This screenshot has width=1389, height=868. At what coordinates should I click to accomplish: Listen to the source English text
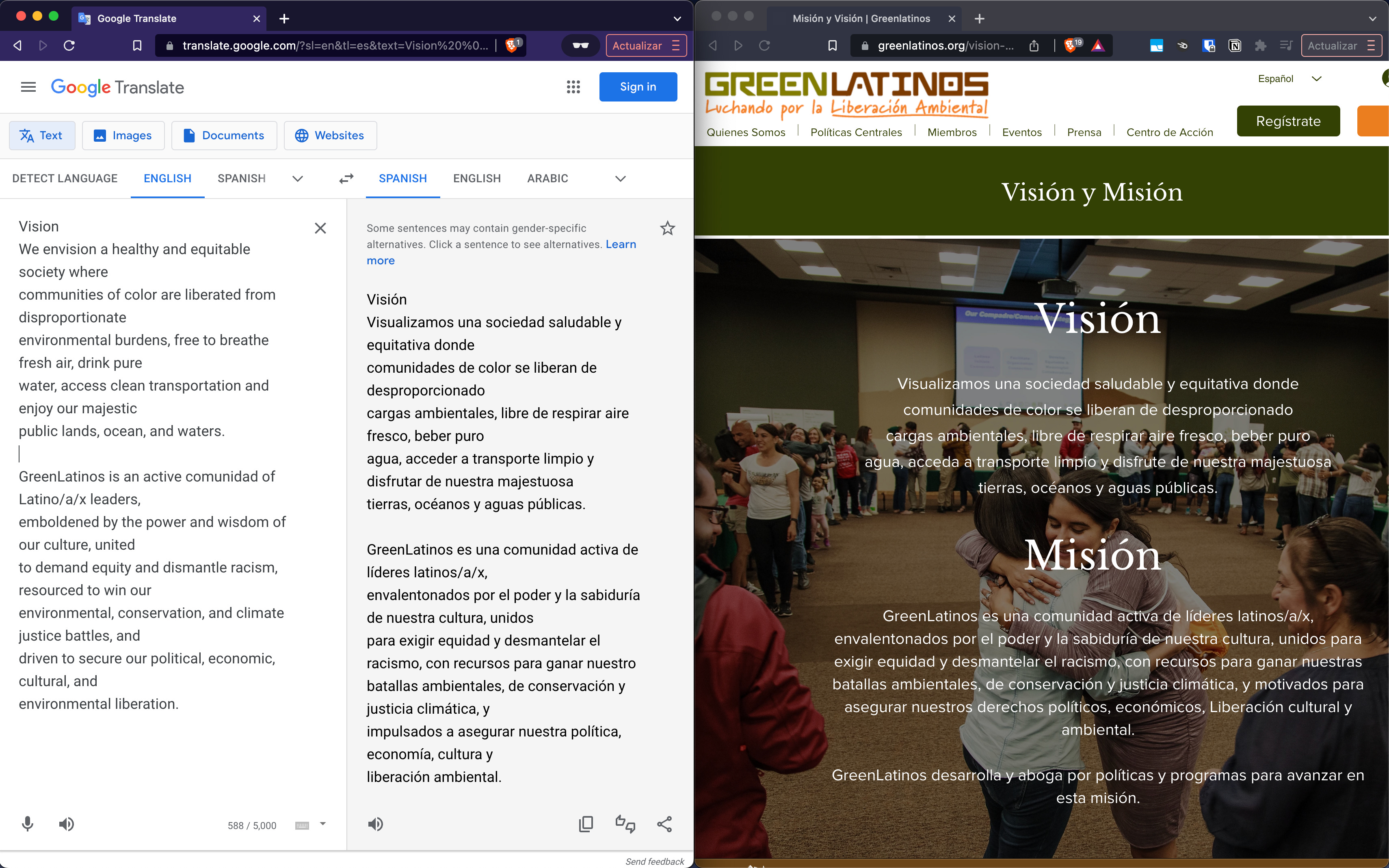coord(67,825)
